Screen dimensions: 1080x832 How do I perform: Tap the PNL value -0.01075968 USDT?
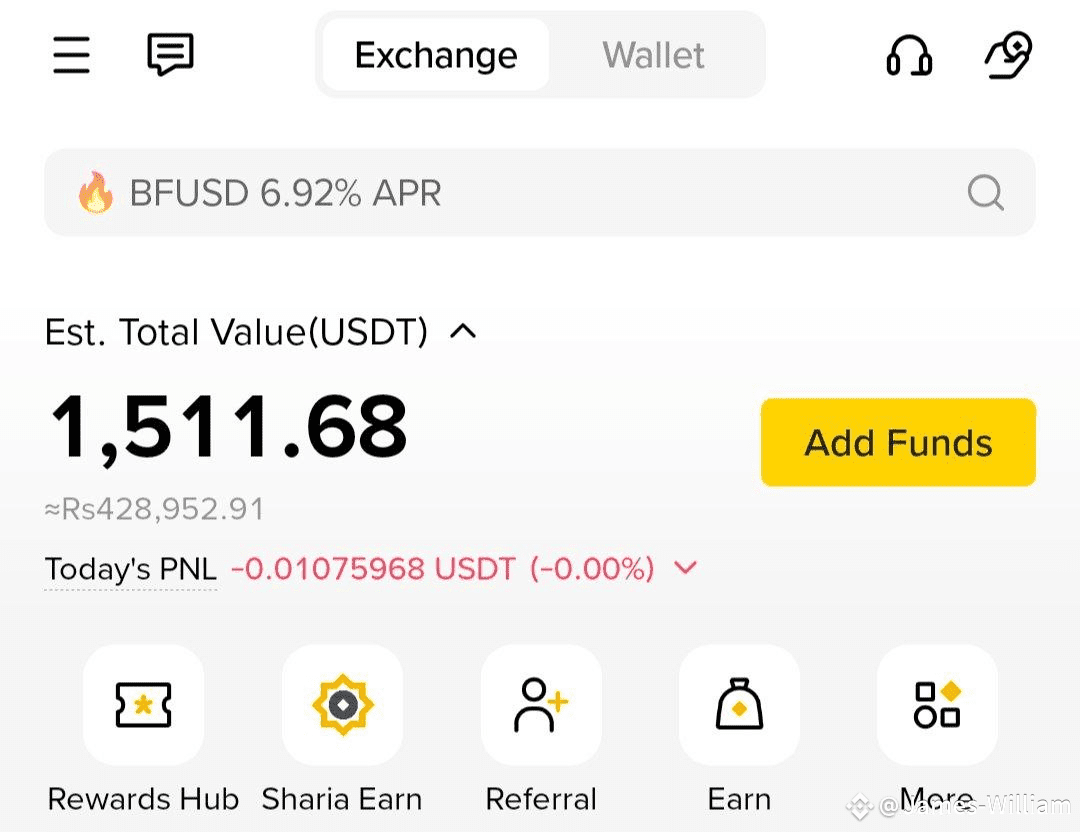(373, 569)
